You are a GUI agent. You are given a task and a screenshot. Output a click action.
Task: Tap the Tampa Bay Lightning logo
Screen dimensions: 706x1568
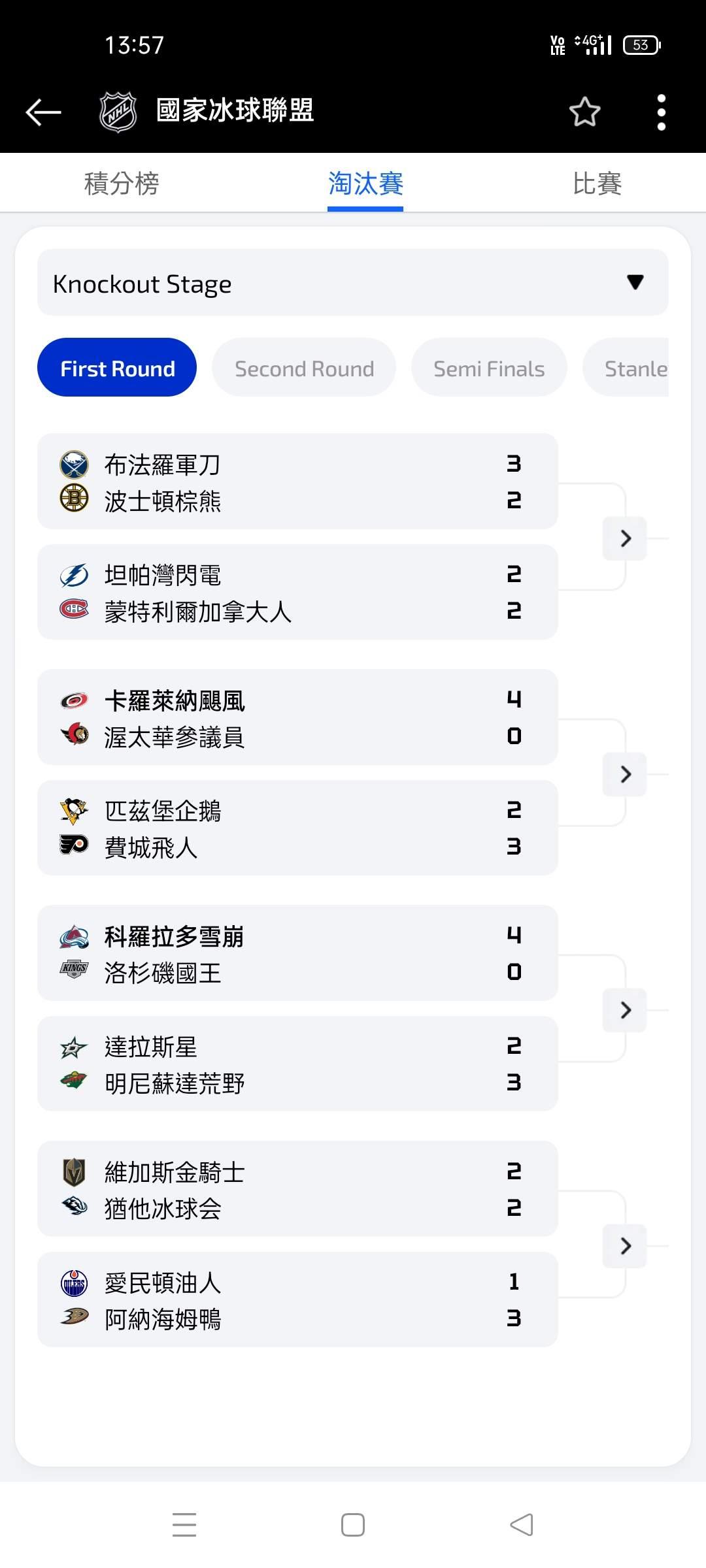(74, 575)
